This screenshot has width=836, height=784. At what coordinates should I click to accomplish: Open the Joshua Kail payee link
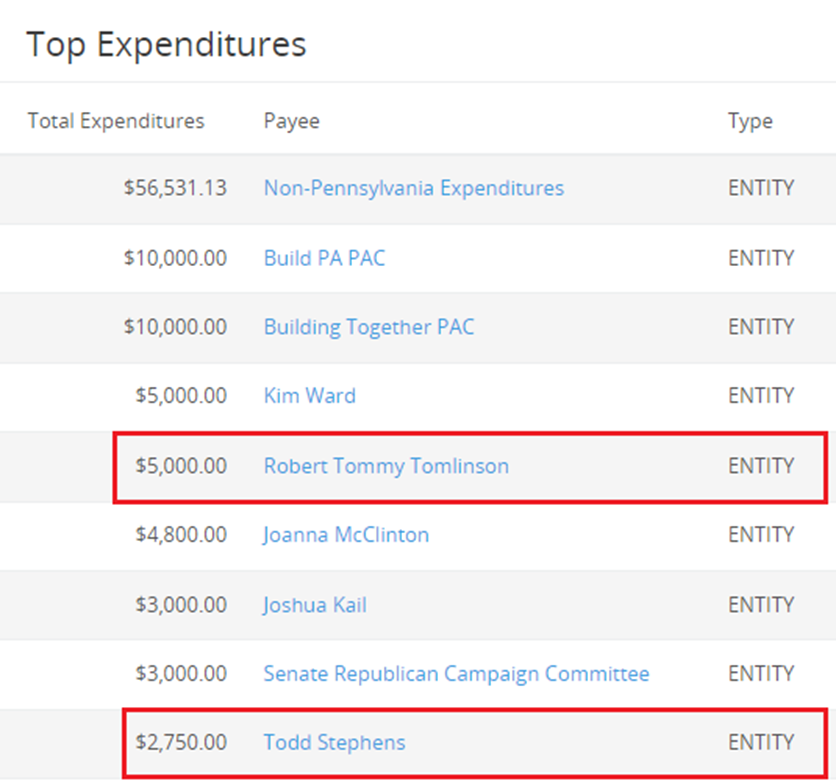point(315,605)
